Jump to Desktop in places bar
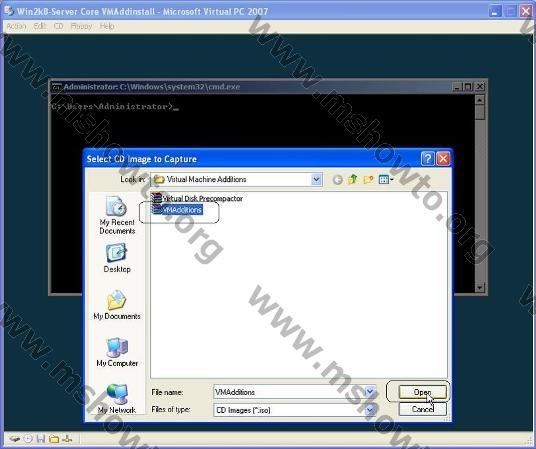This screenshot has height=449, width=536. click(x=117, y=258)
